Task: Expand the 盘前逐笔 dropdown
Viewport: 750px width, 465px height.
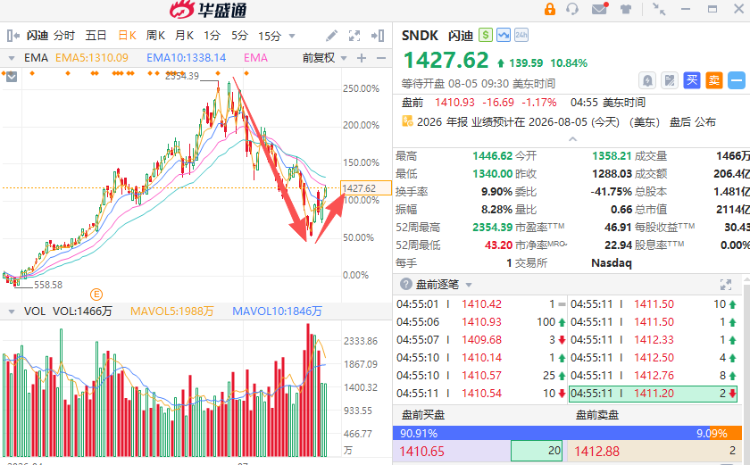Action: (469, 285)
